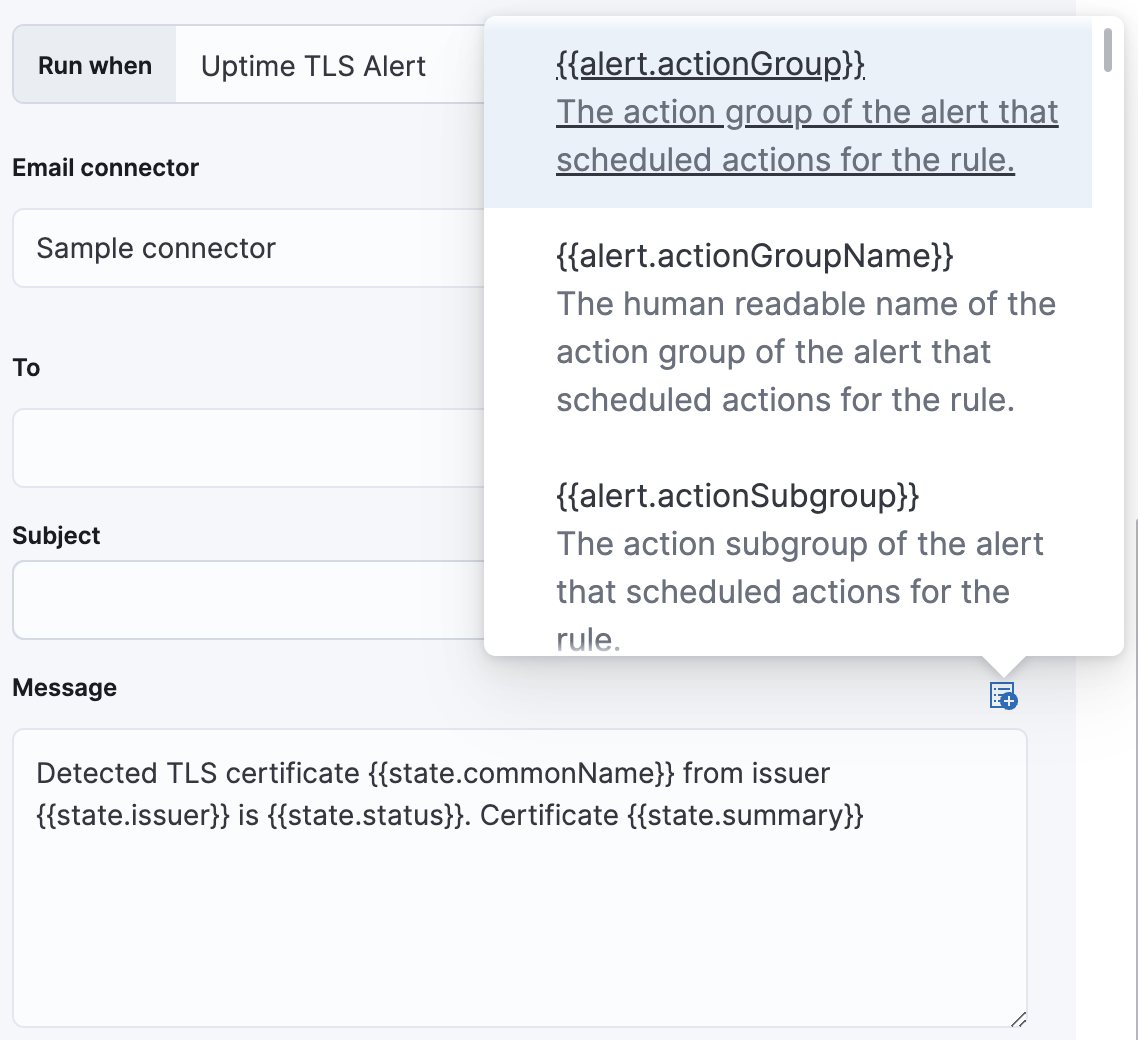
Task: Click the highlighted action group description link
Action: pyautogui.click(x=808, y=135)
